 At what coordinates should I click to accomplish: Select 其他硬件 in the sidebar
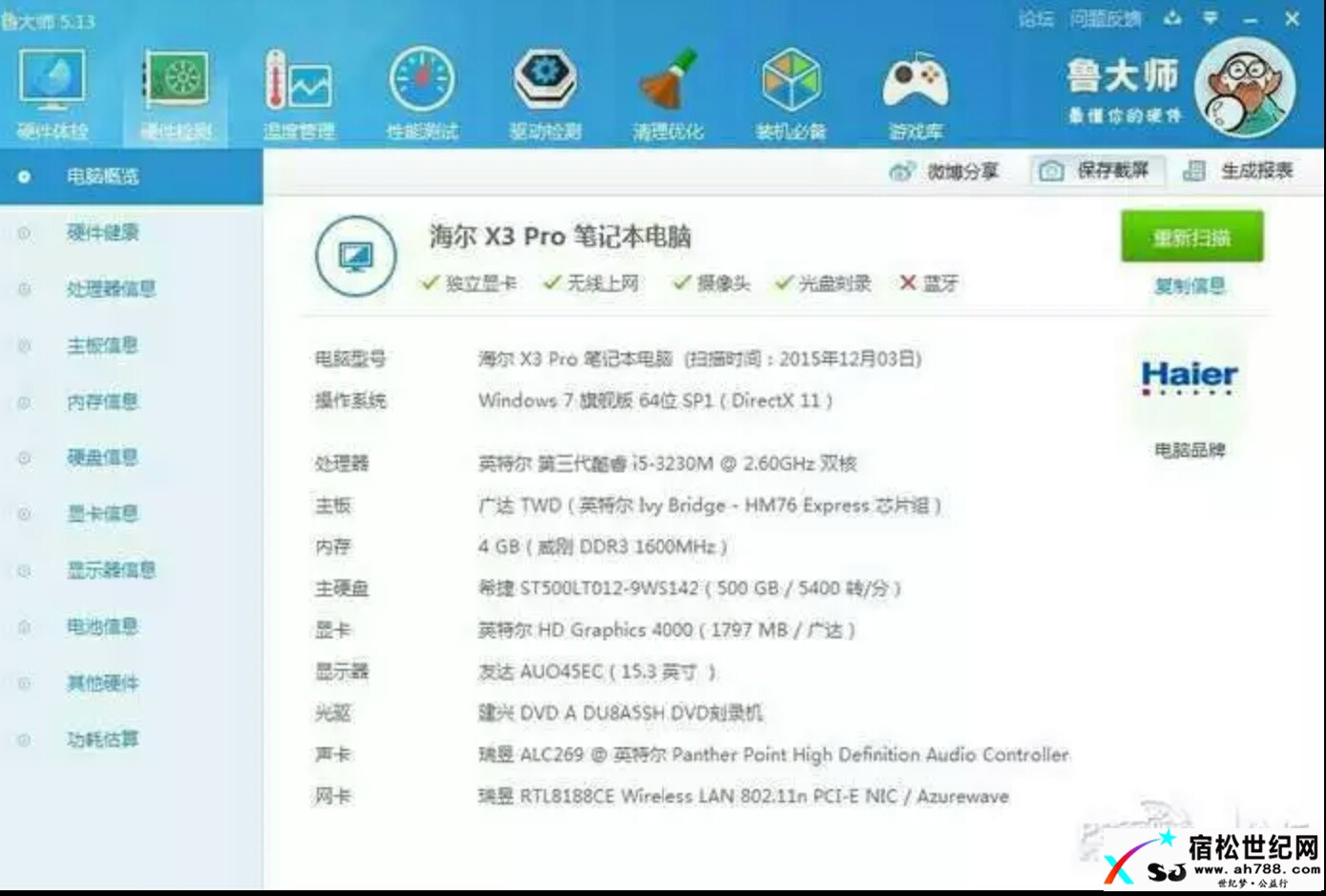[103, 683]
